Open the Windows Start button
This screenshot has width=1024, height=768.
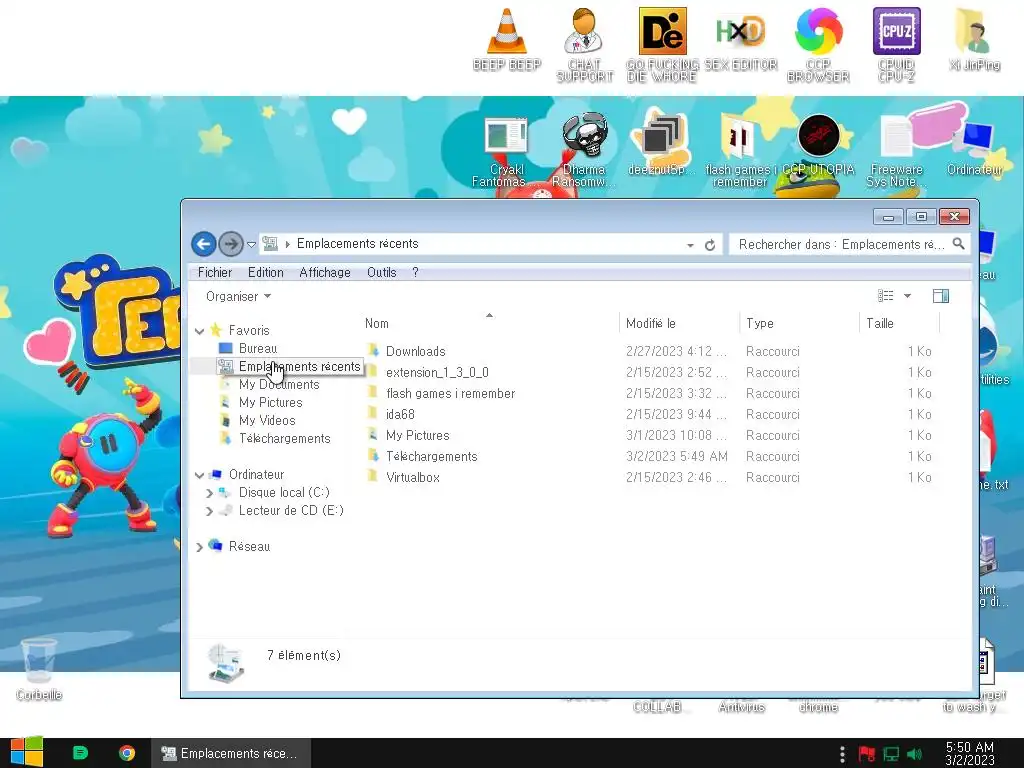point(27,752)
